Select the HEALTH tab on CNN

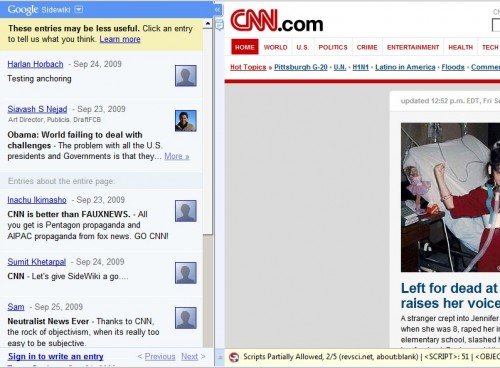click(x=461, y=47)
